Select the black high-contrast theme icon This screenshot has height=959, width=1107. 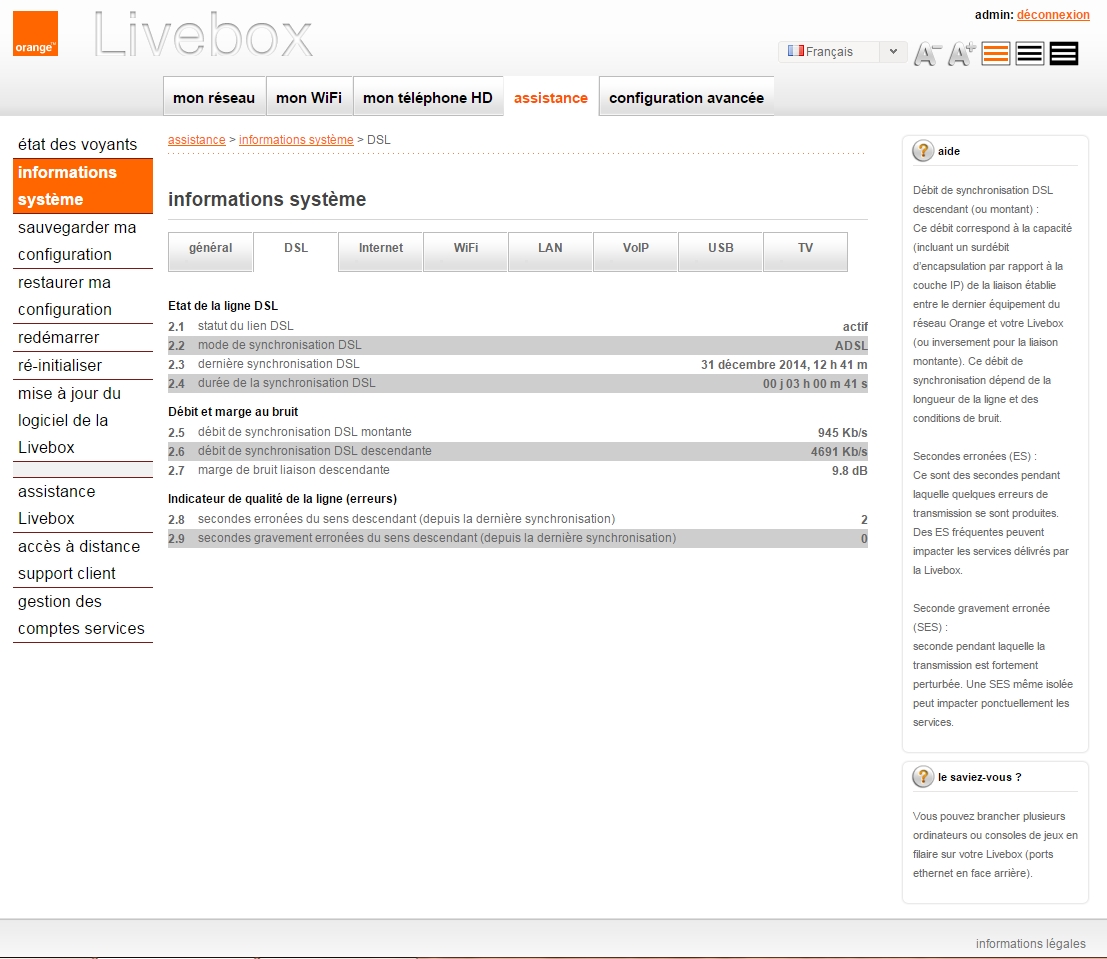(x=1063, y=54)
